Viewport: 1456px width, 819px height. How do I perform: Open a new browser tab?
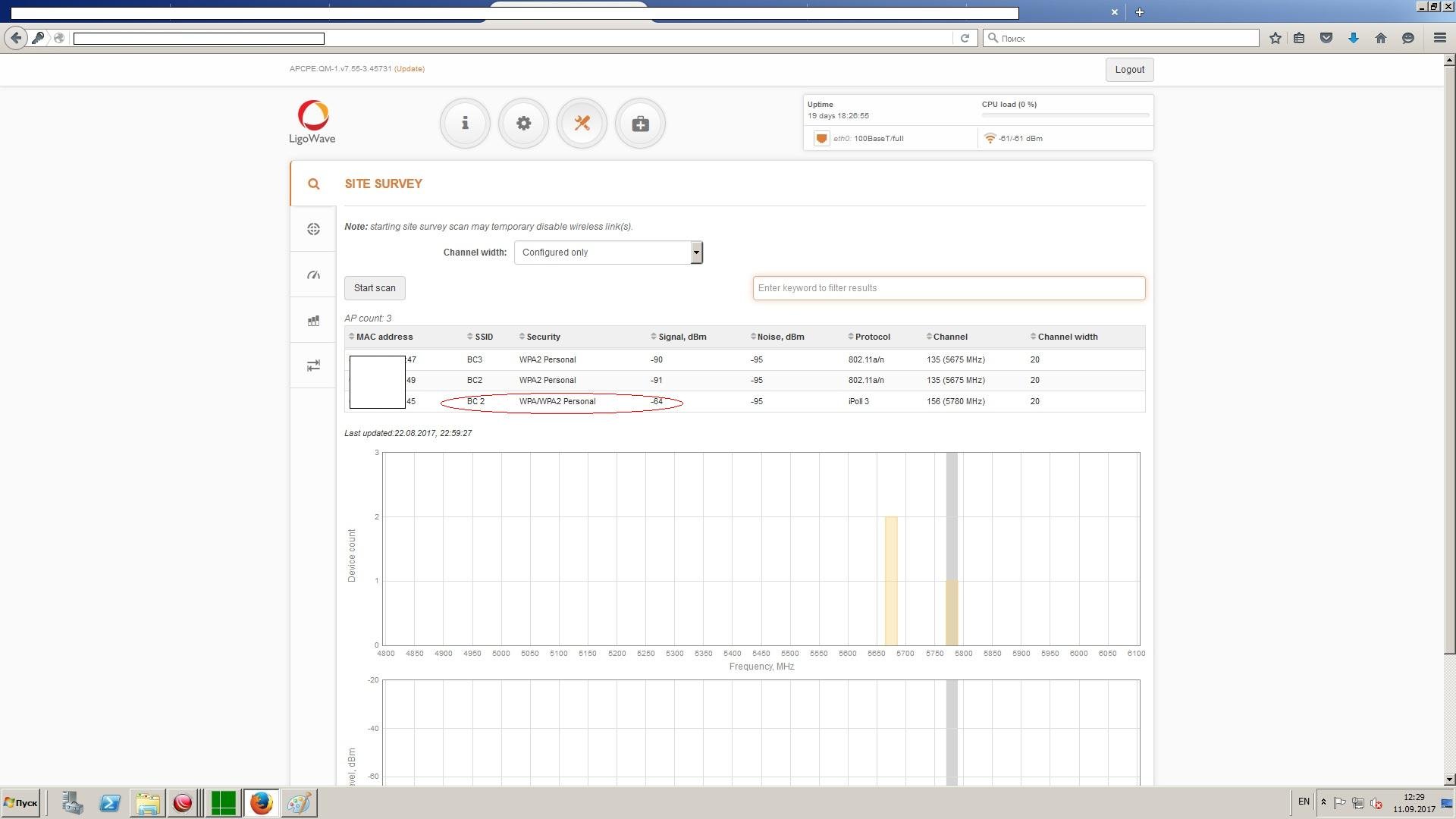pyautogui.click(x=1139, y=12)
